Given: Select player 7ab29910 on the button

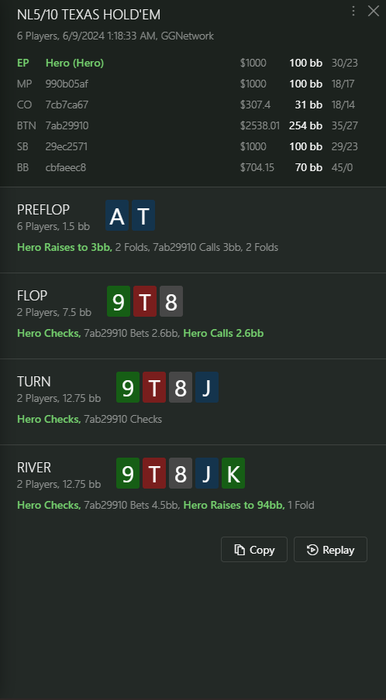Looking at the screenshot, I should (187, 126).
